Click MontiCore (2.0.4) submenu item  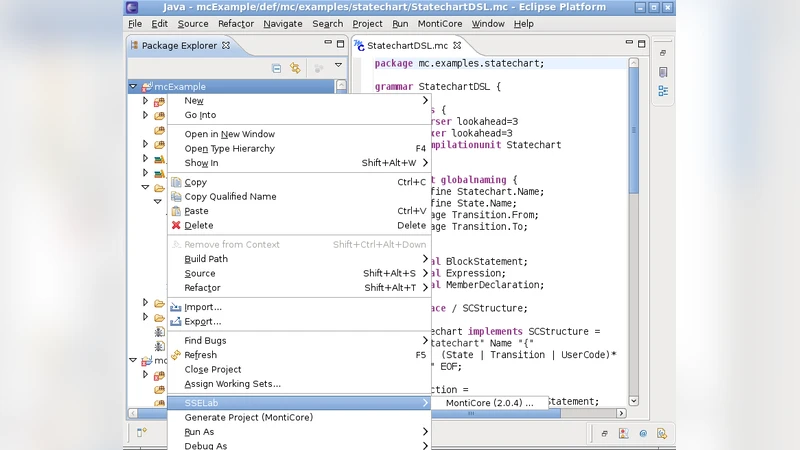coord(489,403)
